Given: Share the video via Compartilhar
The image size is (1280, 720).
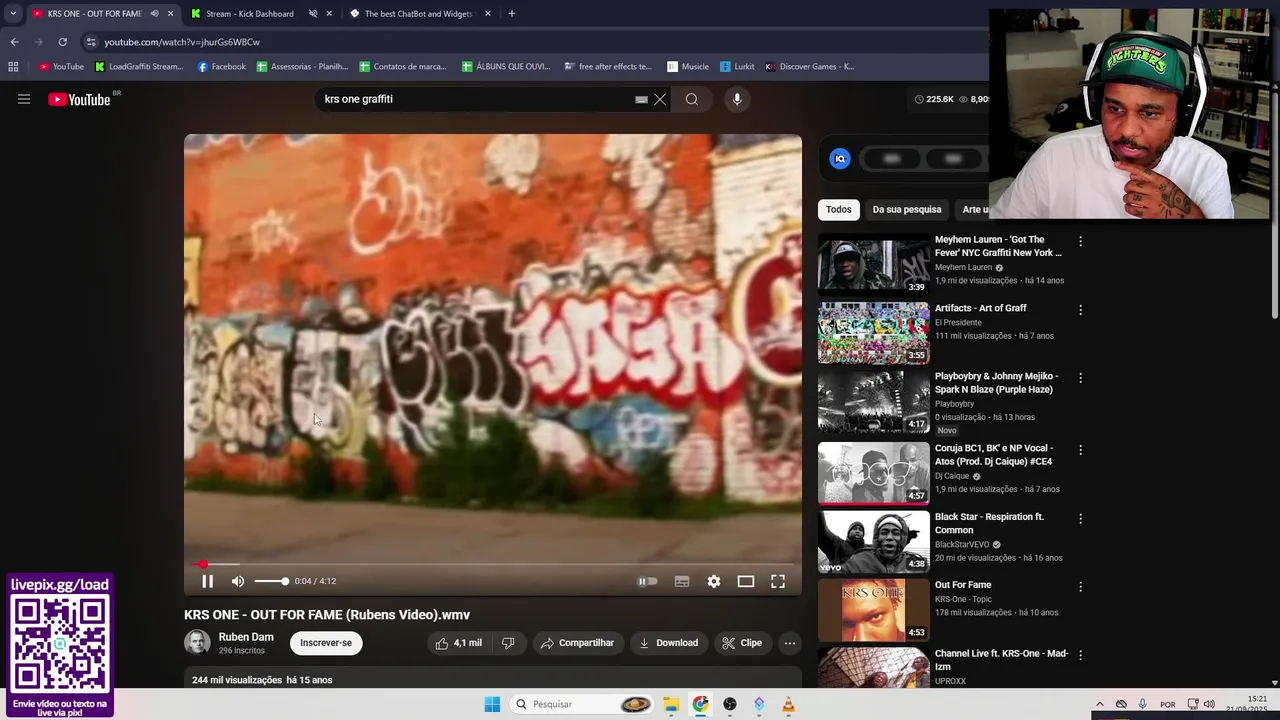Looking at the screenshot, I should [578, 643].
